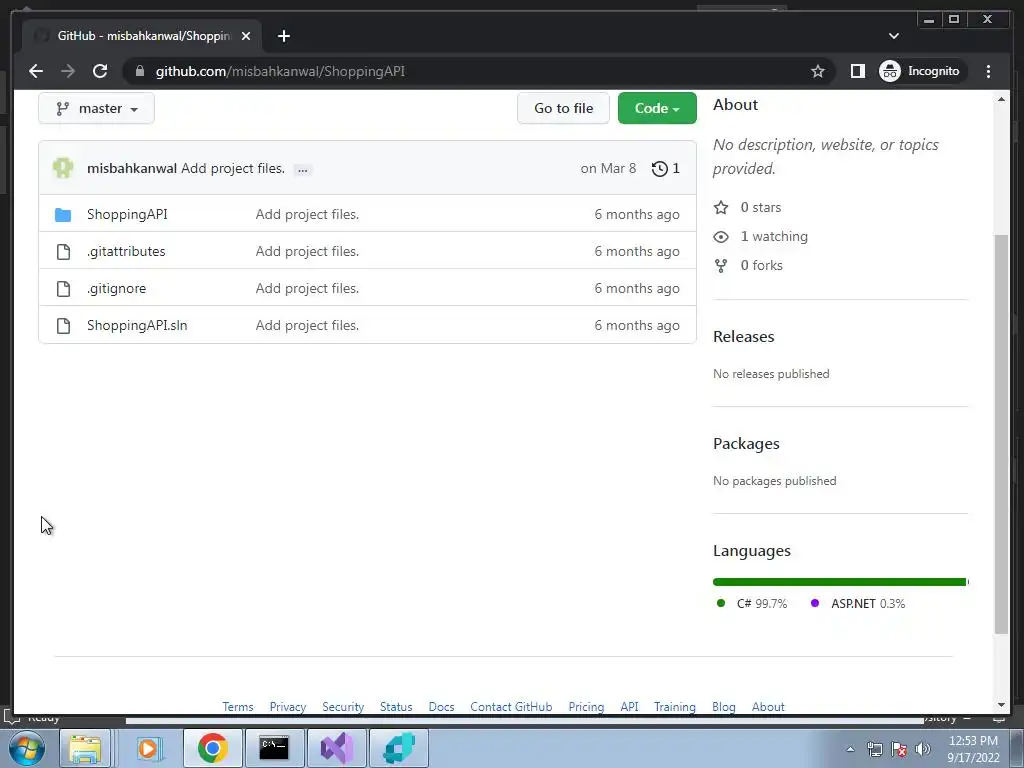Open the browser side panel icon
This screenshot has width=1024, height=768.
[x=857, y=71]
